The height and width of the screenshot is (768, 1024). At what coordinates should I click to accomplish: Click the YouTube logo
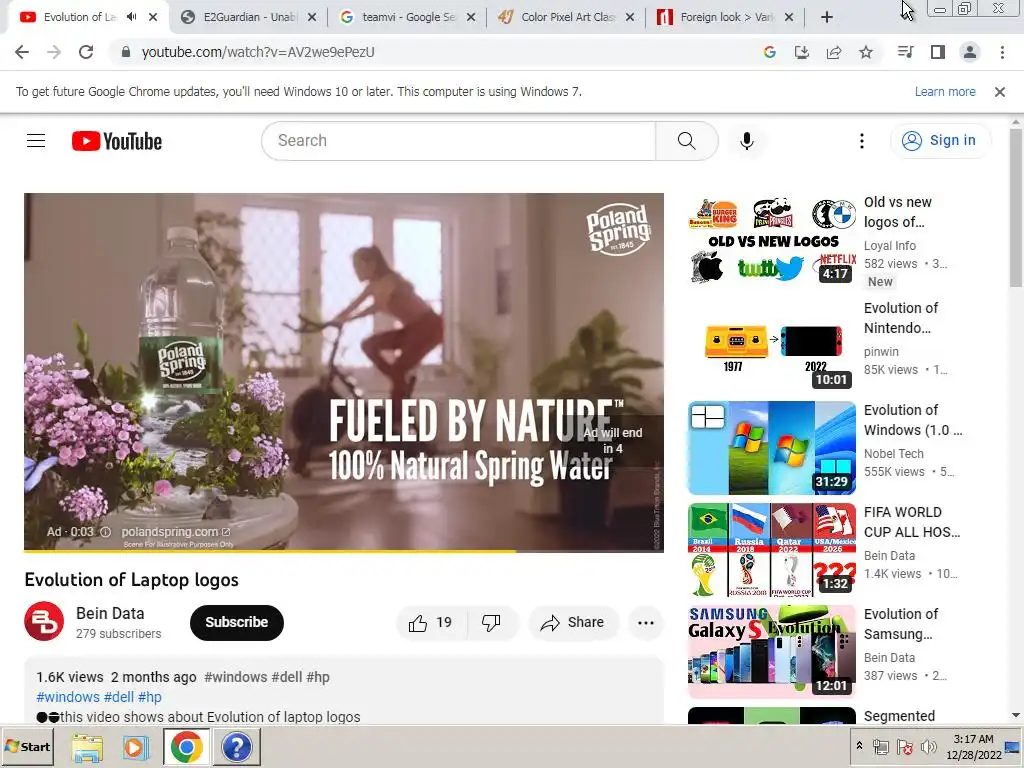[x=117, y=141]
